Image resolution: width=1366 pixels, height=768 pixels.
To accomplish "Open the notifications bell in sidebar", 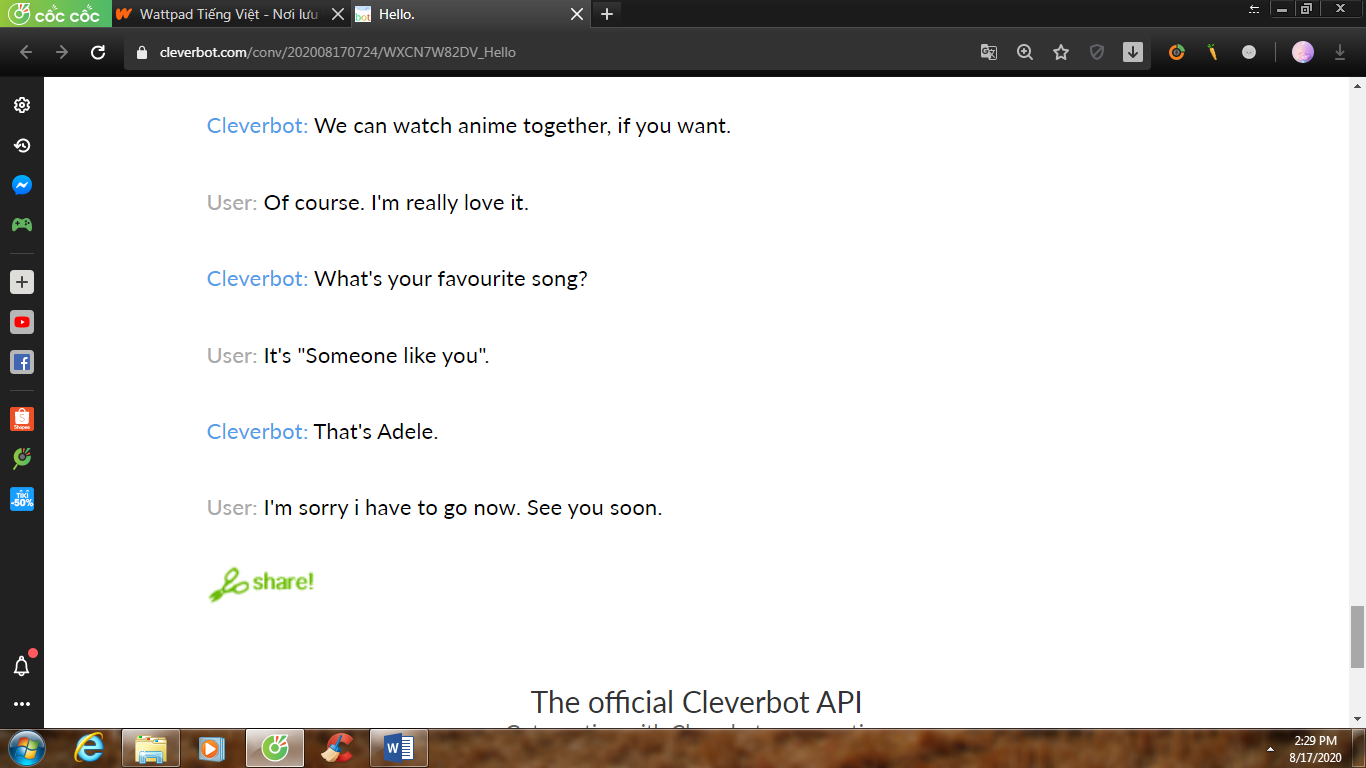I will [x=21, y=667].
